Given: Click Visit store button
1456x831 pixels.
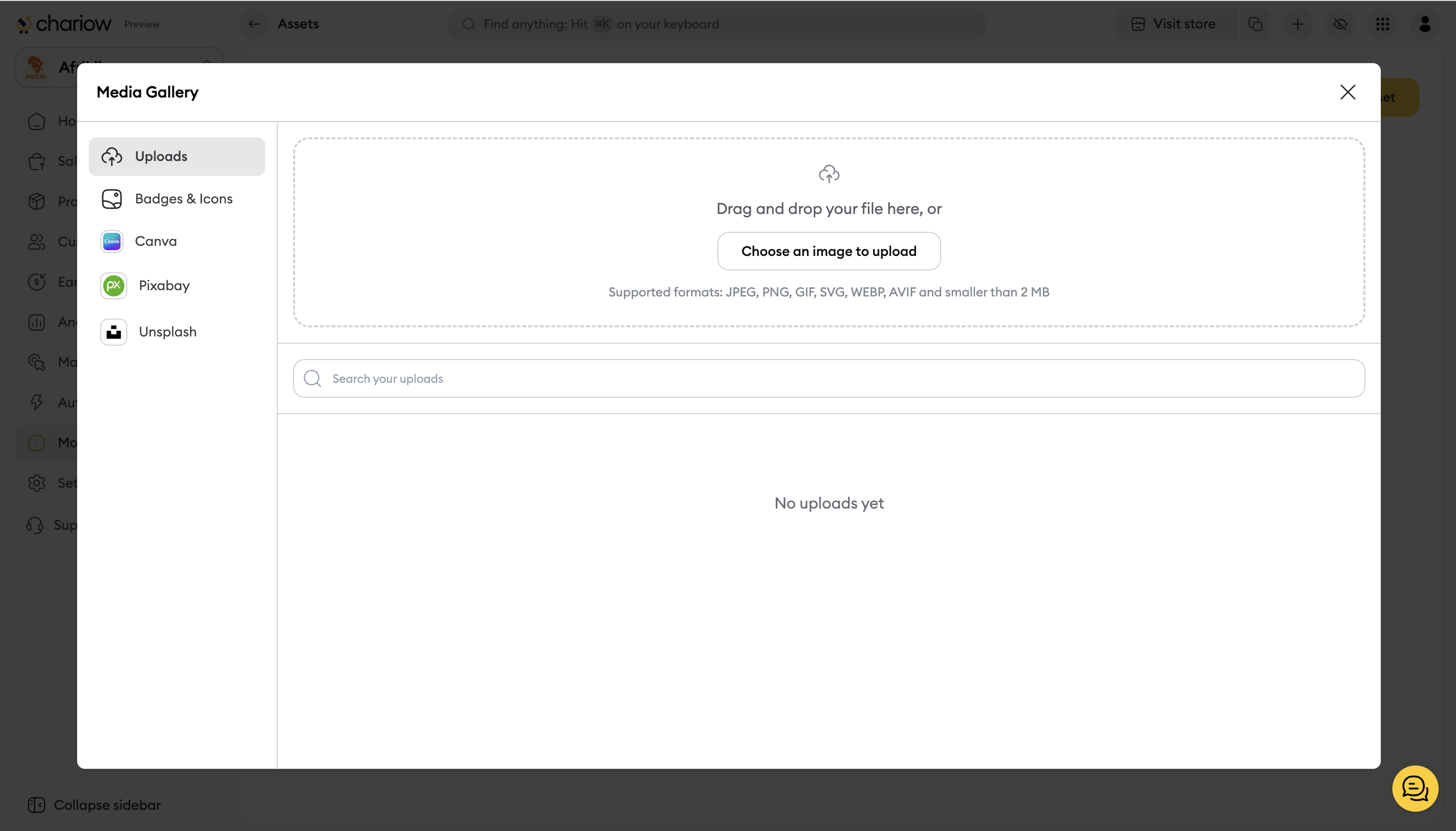Looking at the screenshot, I should pos(1173,24).
